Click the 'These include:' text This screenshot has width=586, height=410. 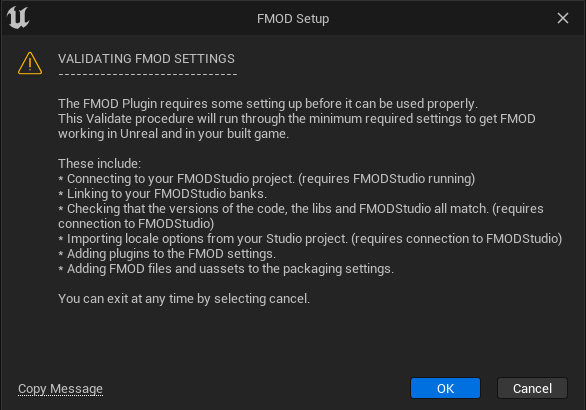[99, 164]
